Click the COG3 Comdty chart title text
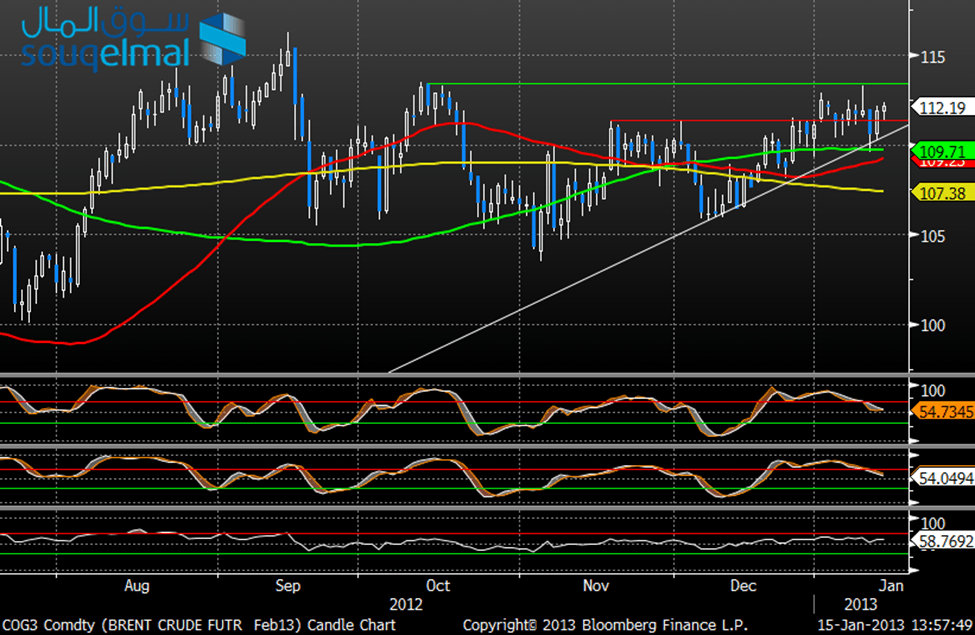The width and height of the screenshot is (975, 635). coord(198,625)
